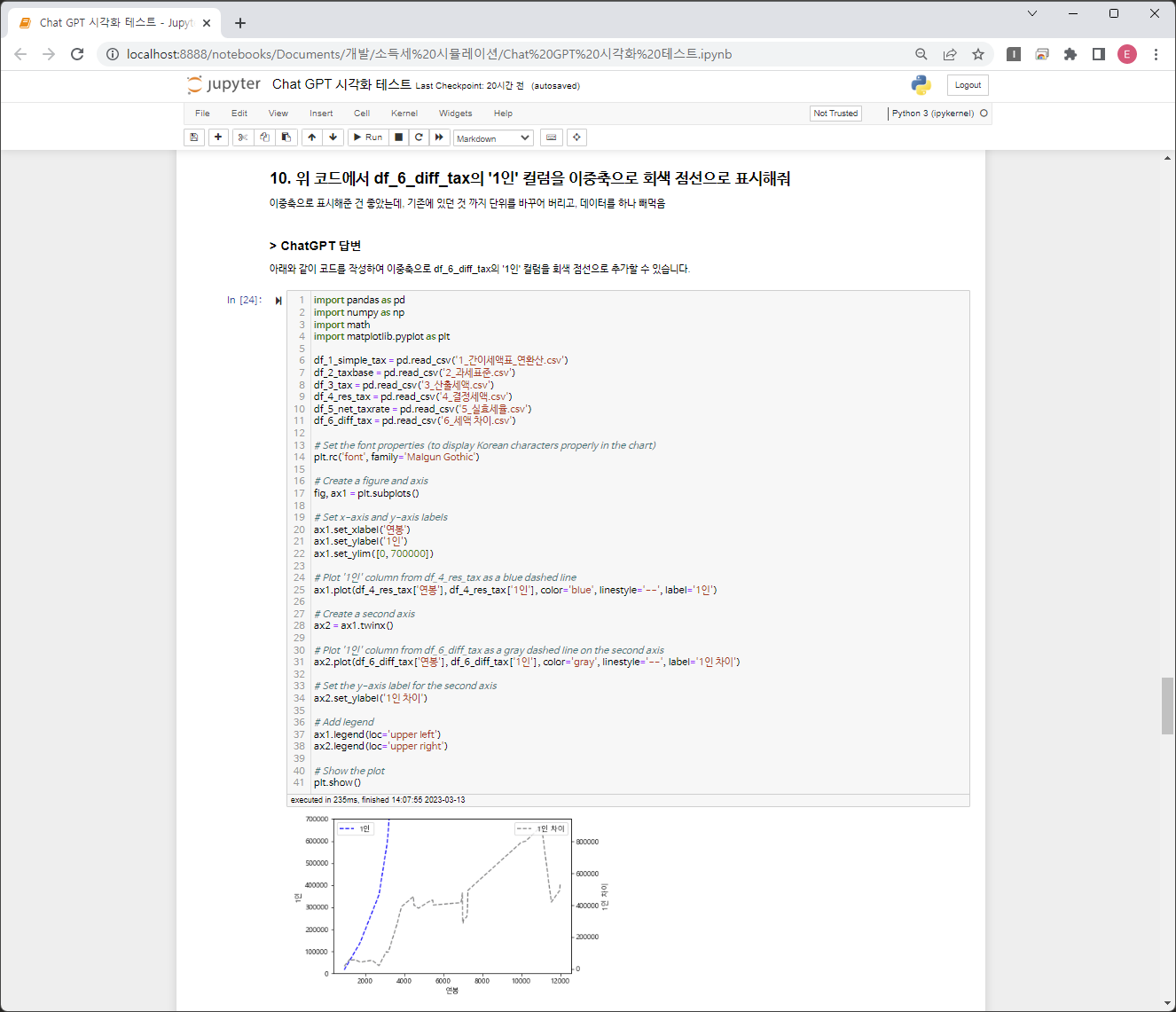Click the kernel idle circle indicator

pyautogui.click(x=984, y=114)
